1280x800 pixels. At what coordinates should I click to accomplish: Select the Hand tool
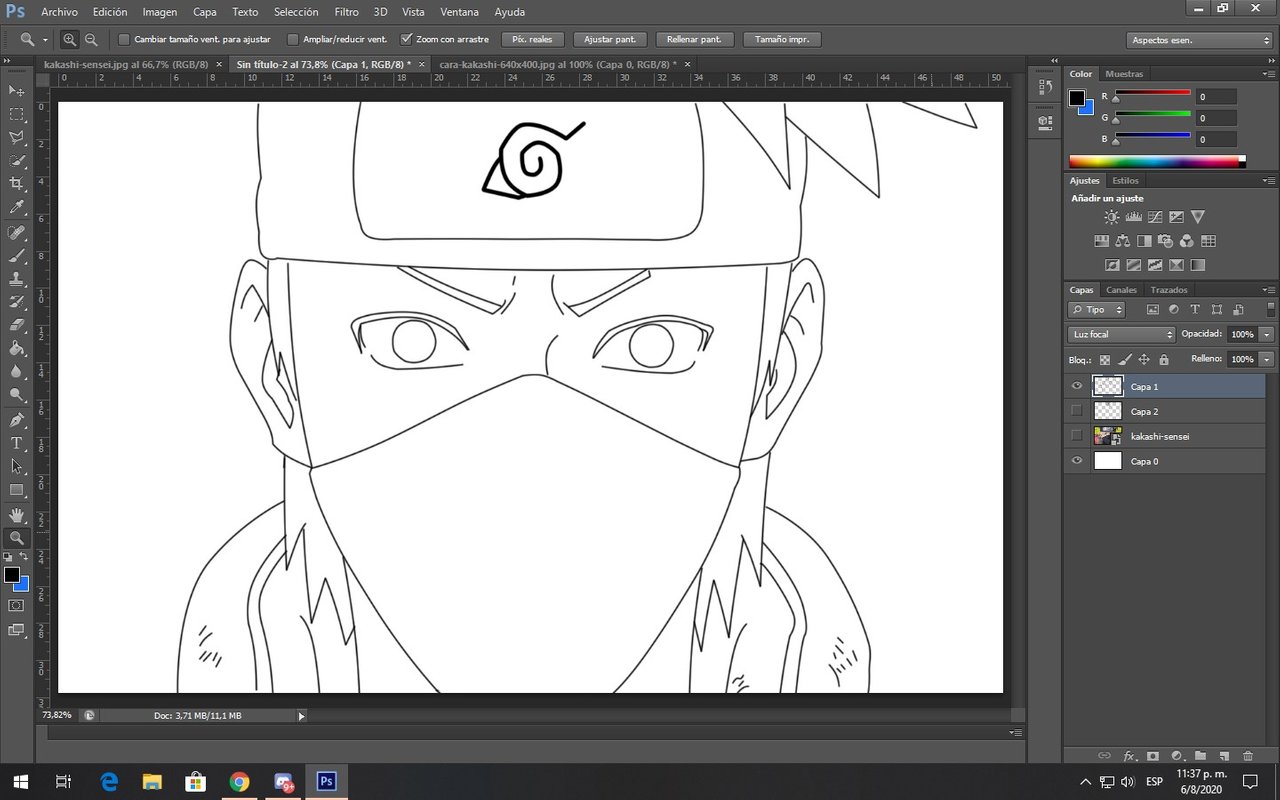pos(17,514)
